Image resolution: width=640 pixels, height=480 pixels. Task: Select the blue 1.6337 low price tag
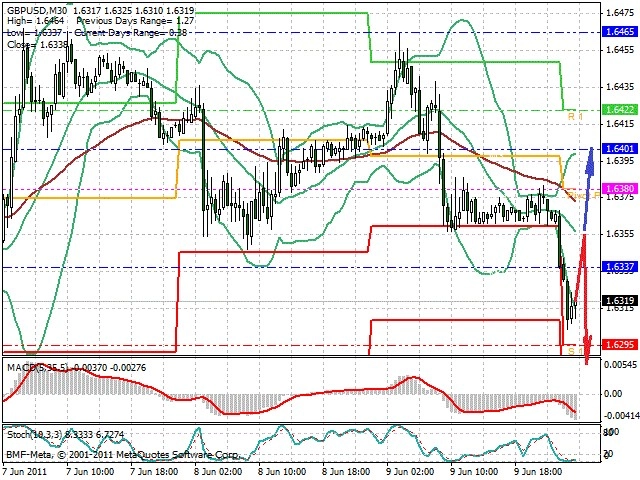click(x=620, y=267)
